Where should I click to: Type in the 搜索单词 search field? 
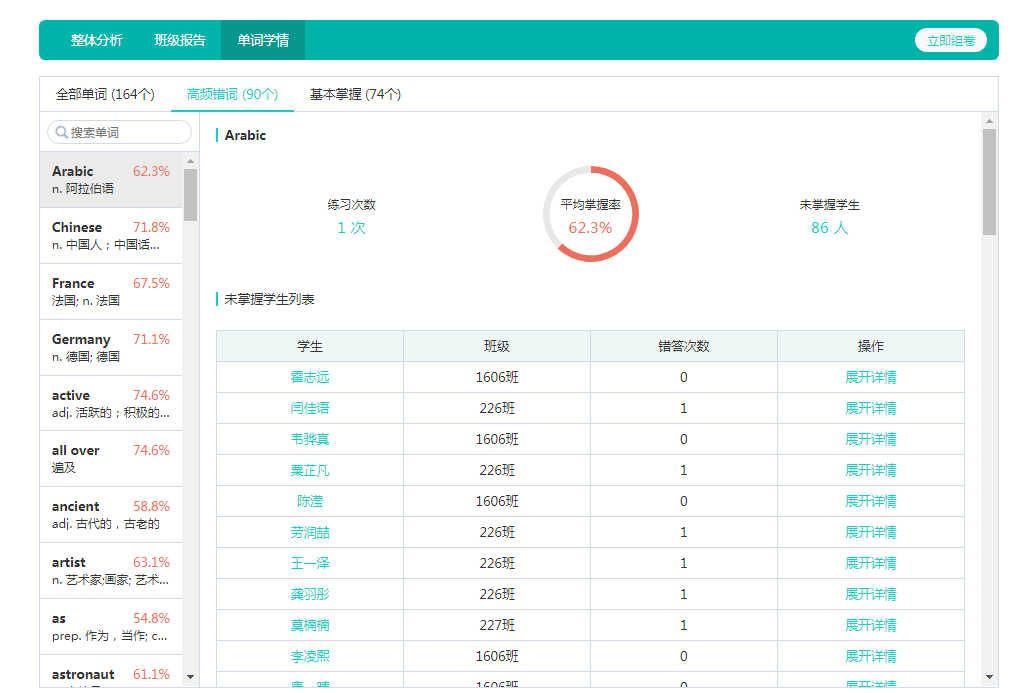(x=127, y=132)
